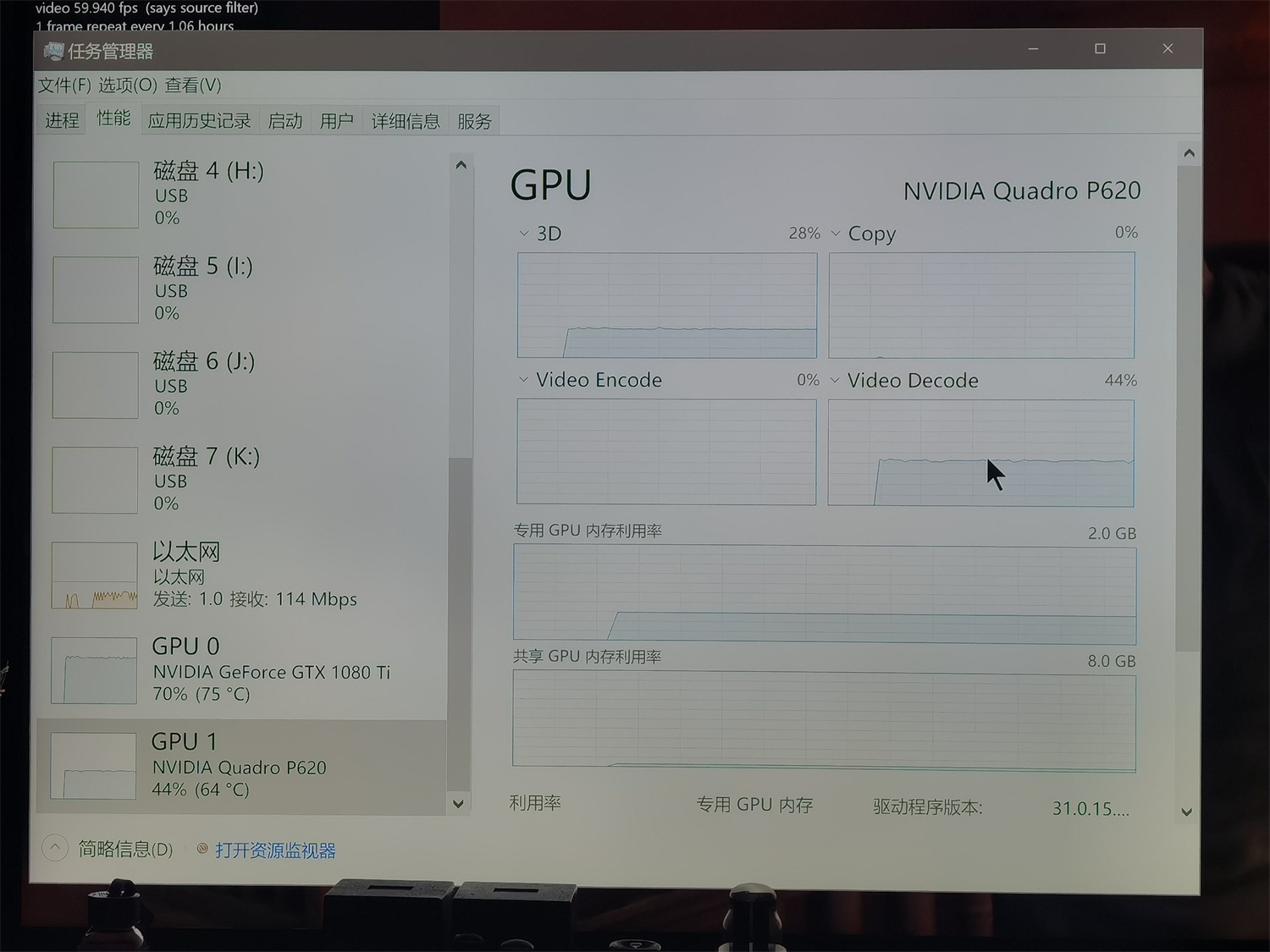Click the 任务管理器 title bar icon

[x=53, y=52]
